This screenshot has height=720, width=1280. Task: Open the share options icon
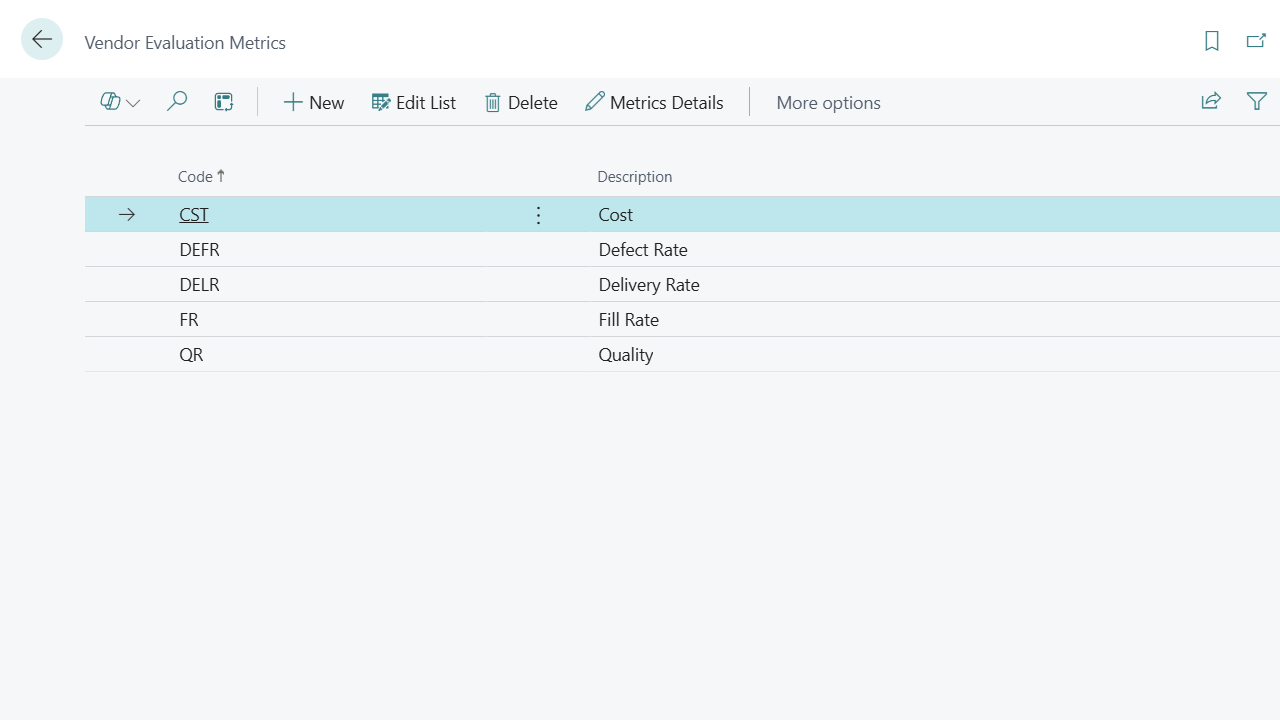1211,101
